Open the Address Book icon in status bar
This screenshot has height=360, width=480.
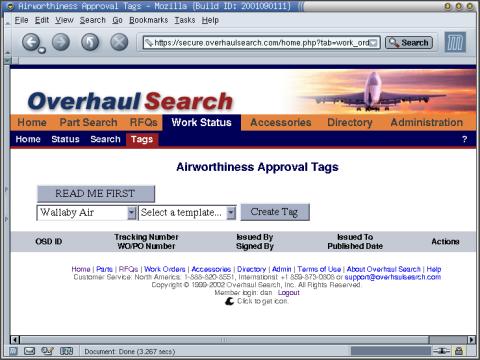coord(66,351)
